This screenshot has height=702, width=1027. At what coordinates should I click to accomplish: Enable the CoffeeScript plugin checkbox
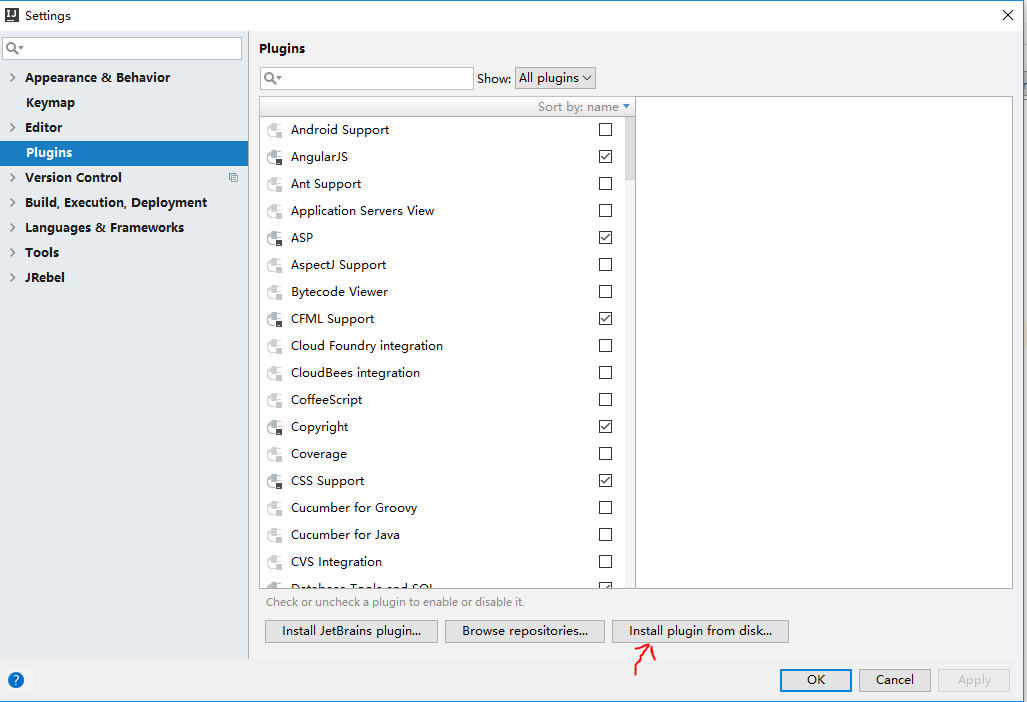pos(605,399)
